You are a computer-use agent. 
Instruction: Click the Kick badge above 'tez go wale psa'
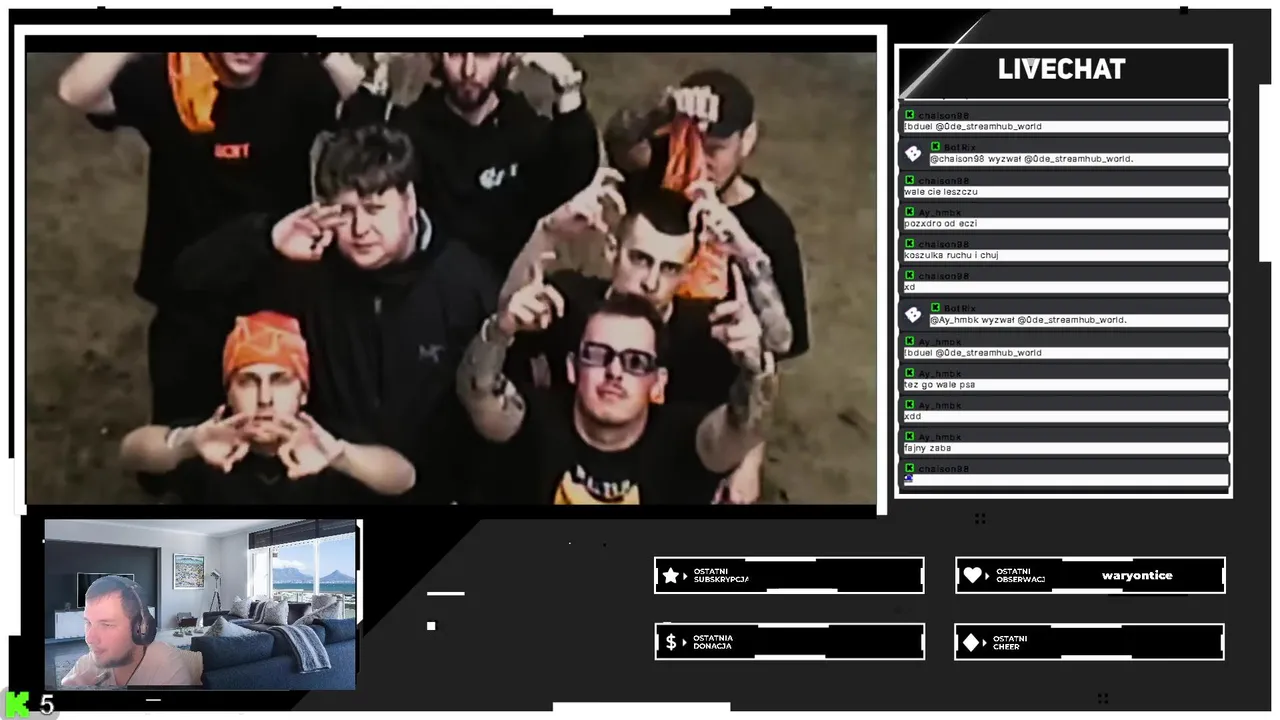(910, 373)
